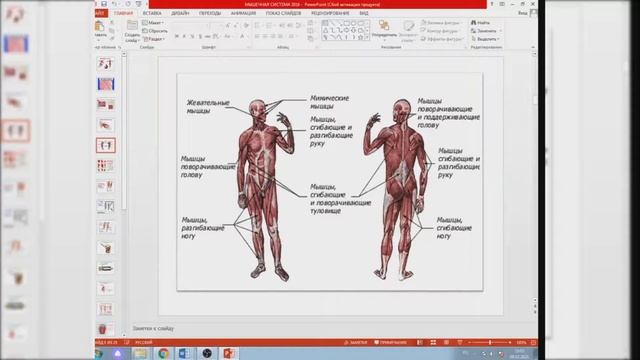This screenshot has width=640, height=360.
Task: Switch to the Вставка ribbon tab
Action: tap(152, 13)
